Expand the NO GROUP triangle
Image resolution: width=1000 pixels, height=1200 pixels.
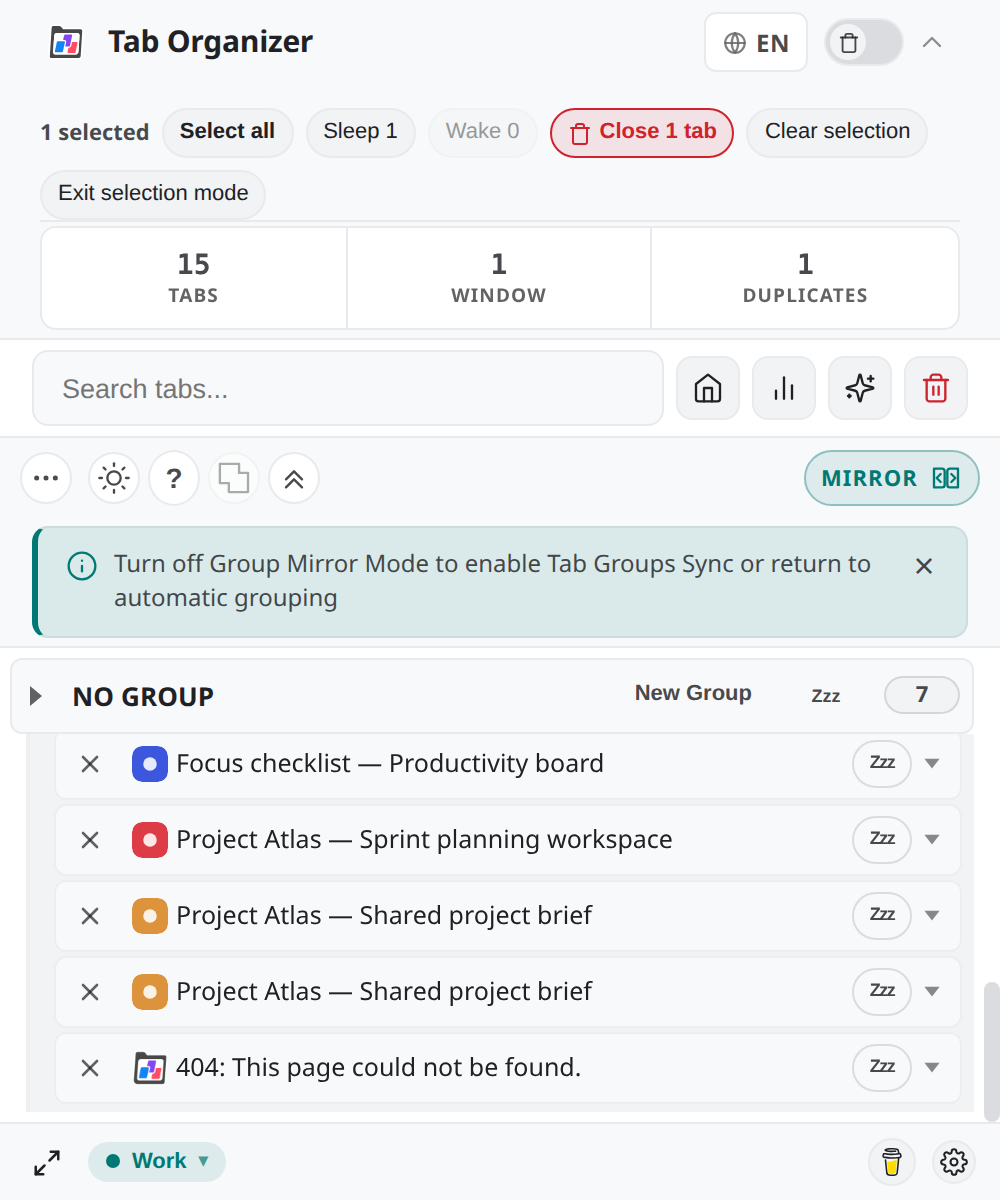36,696
